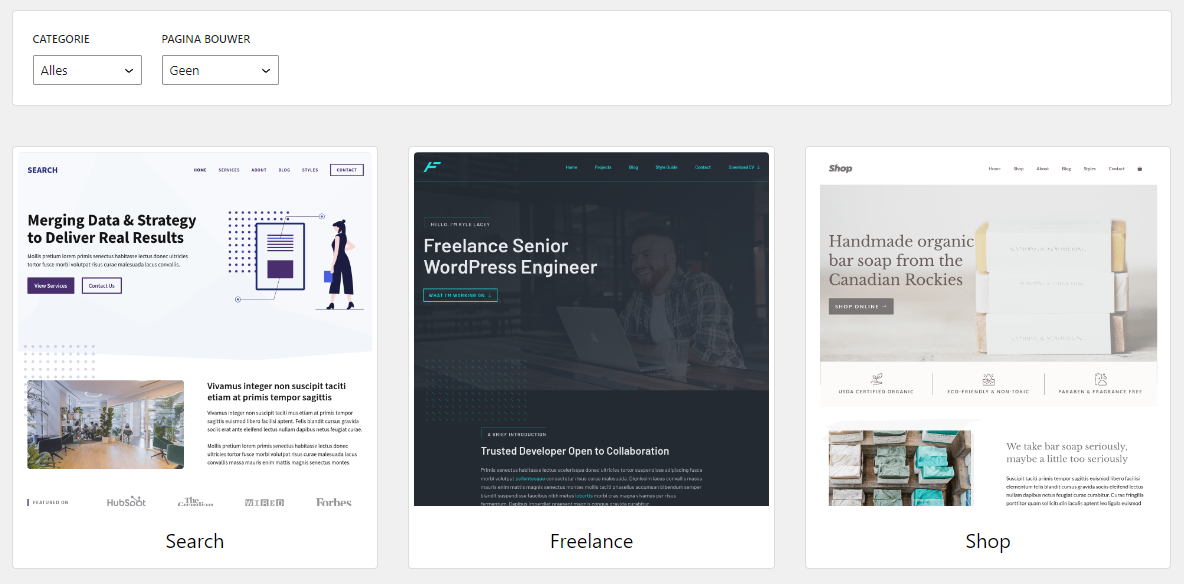
Task: Expand the Pagina Bouwer dropdown set to Geen
Action: point(220,70)
